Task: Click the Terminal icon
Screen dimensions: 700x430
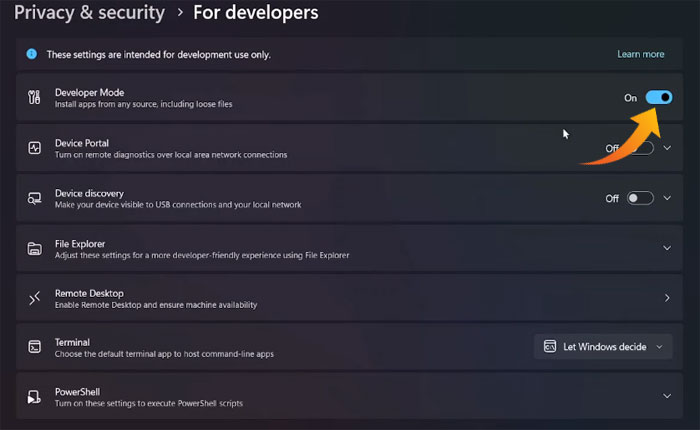Action: (34, 347)
